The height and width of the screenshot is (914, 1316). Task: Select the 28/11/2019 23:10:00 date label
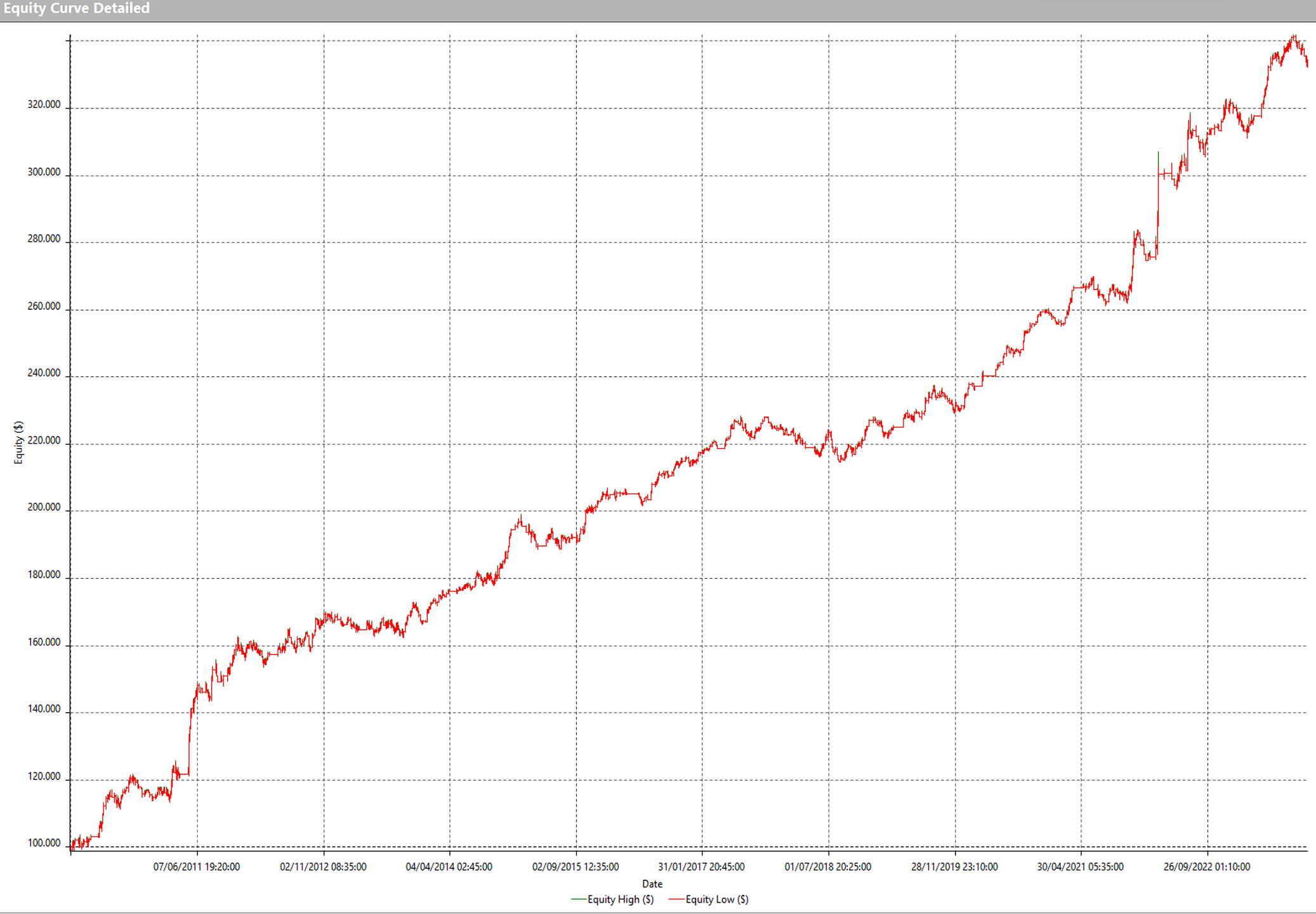[x=954, y=867]
